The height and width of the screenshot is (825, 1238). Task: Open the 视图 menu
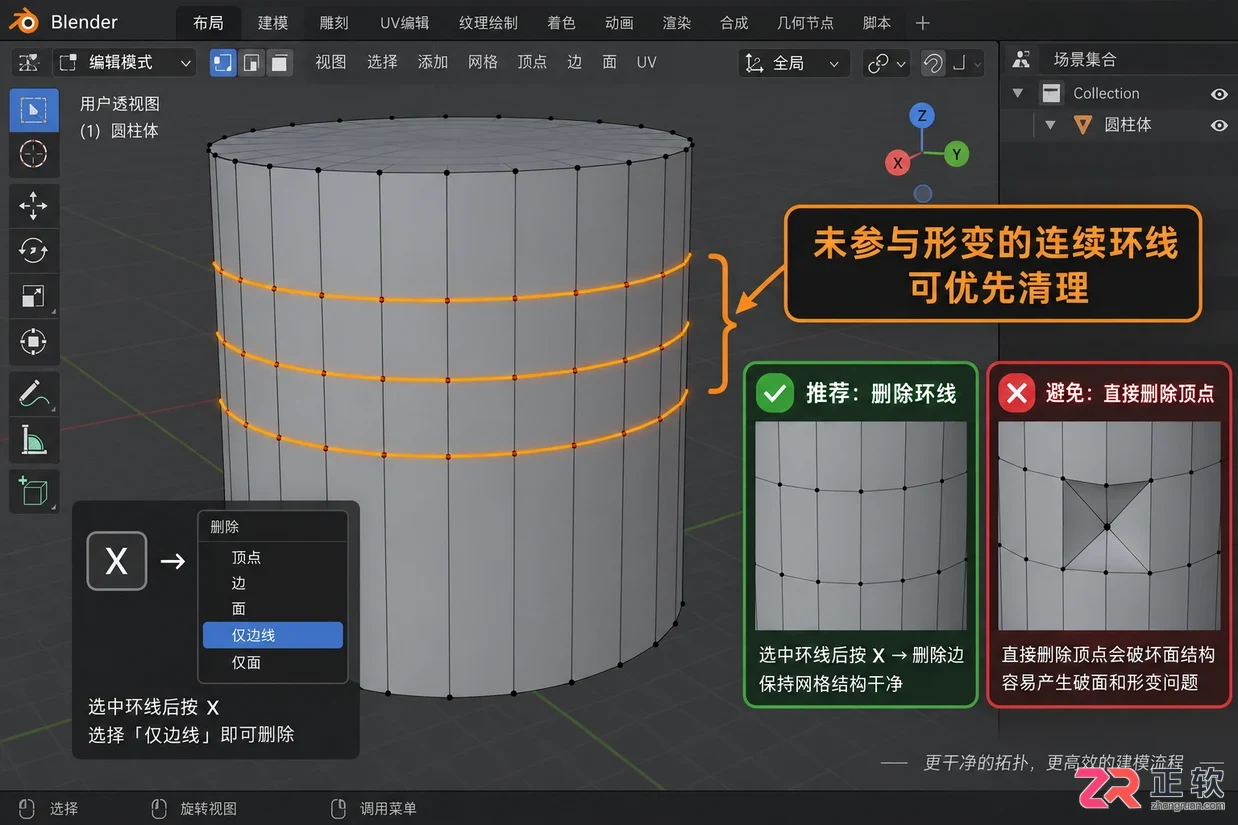coord(331,62)
